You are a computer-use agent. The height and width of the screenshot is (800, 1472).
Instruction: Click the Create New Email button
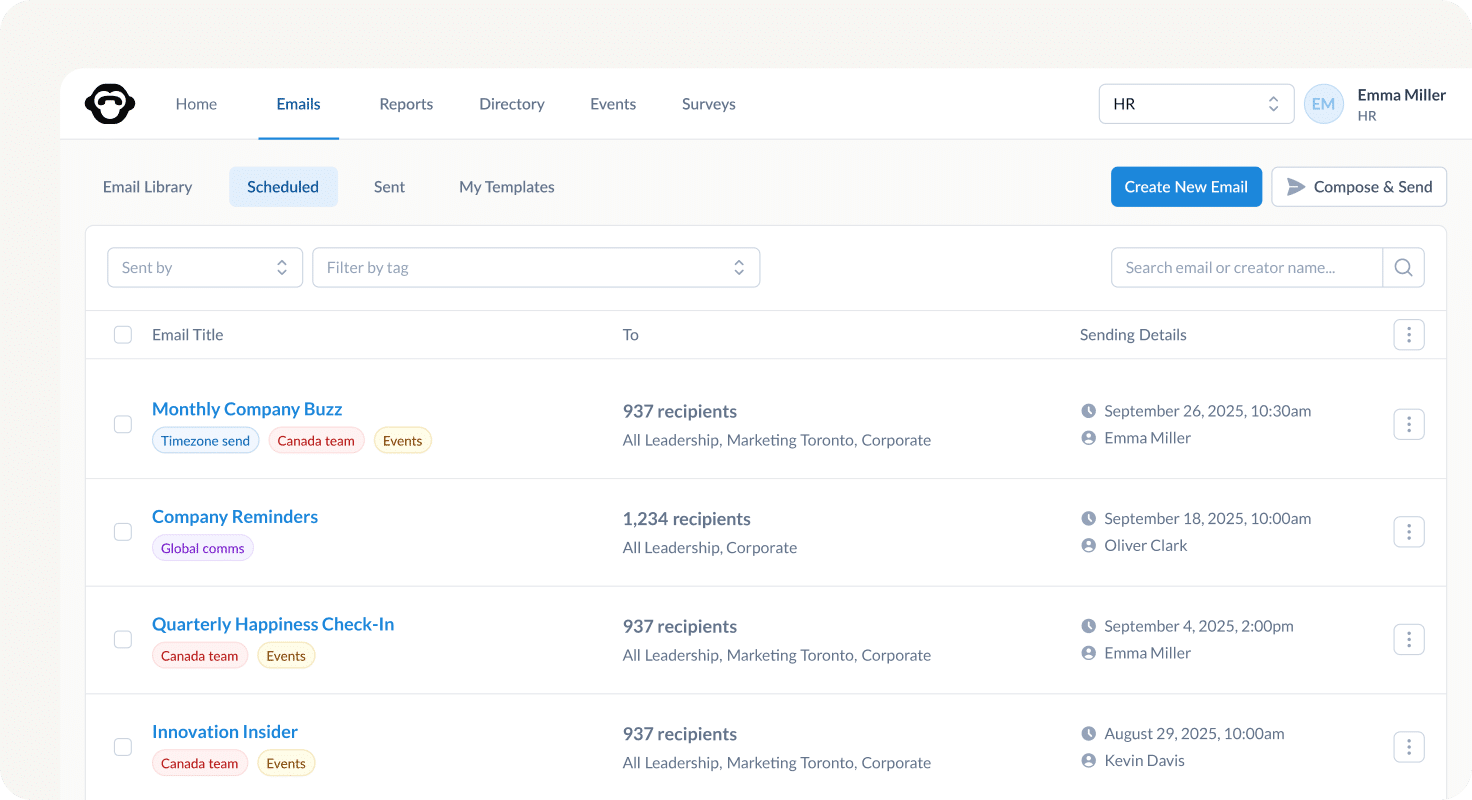coord(1186,186)
